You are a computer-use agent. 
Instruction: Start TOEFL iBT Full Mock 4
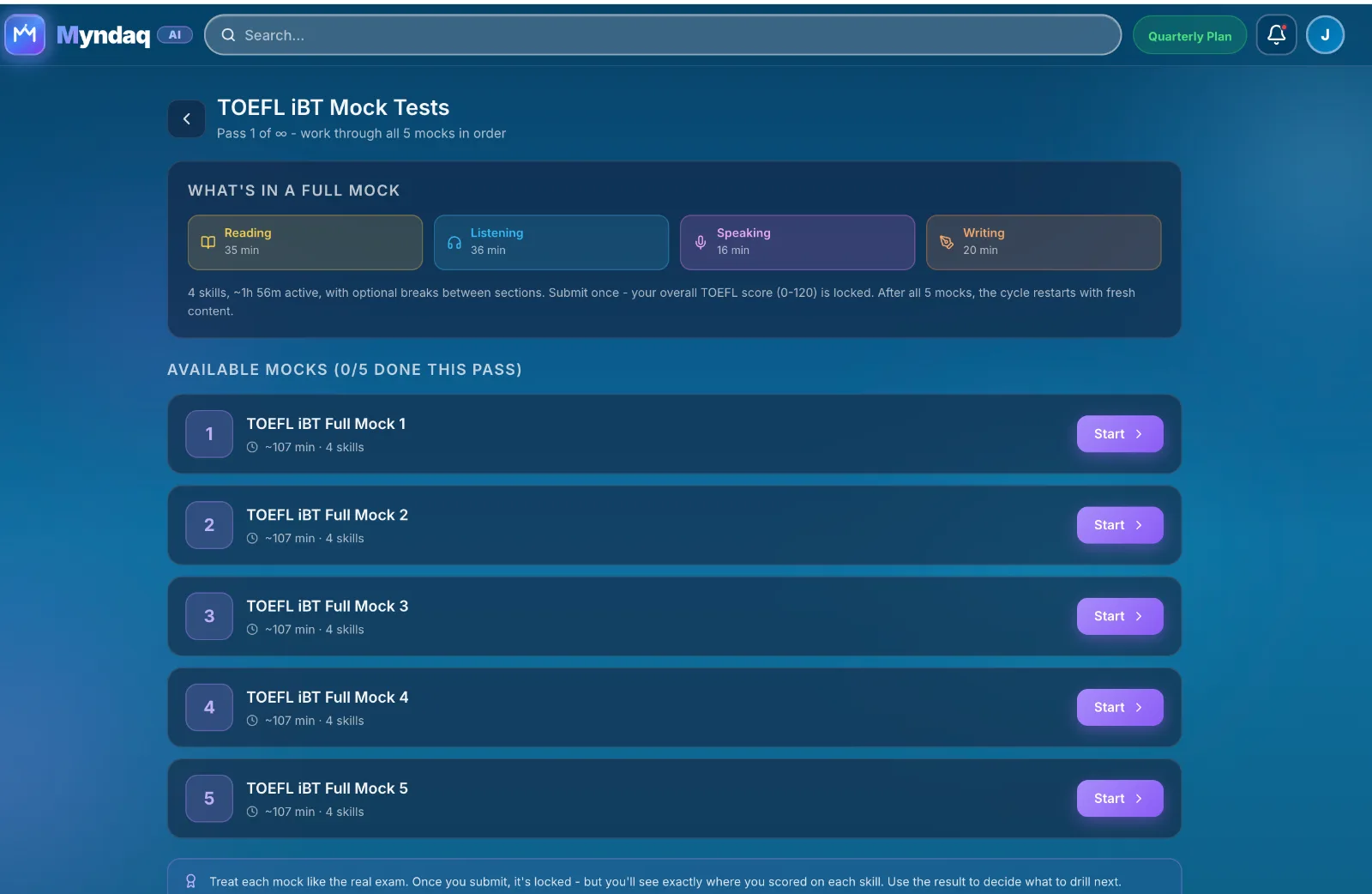tap(1120, 707)
